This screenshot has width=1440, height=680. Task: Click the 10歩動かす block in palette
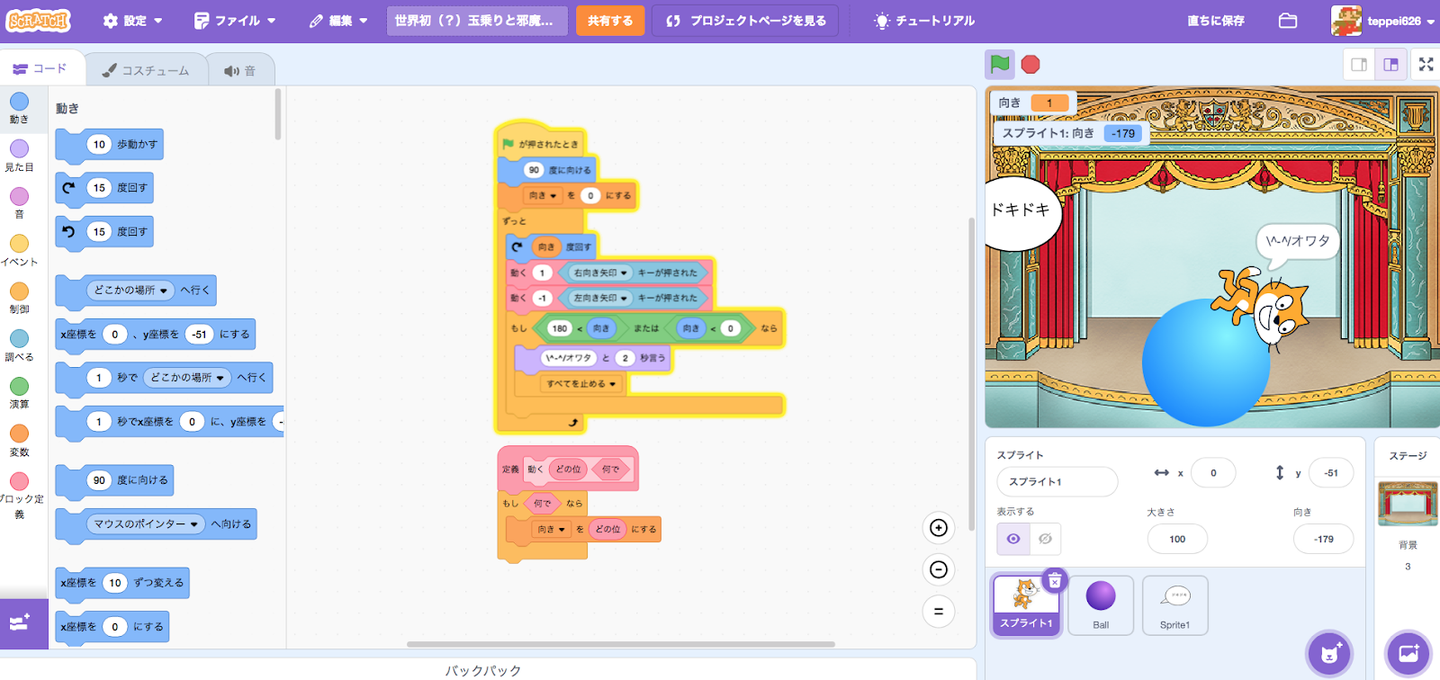point(109,144)
